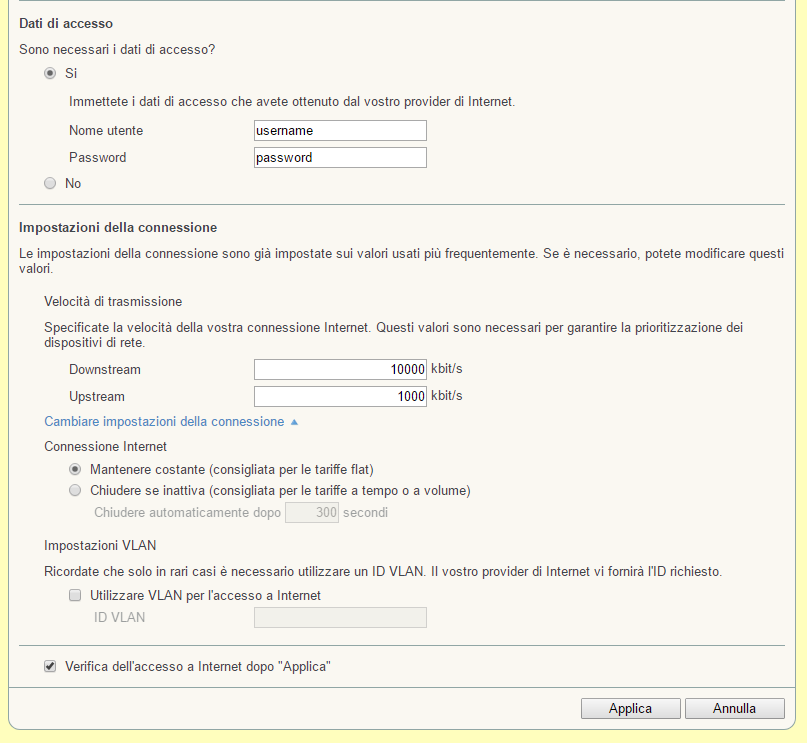This screenshot has width=807, height=743.
Task: Click into the Password input field
Action: click(x=340, y=157)
